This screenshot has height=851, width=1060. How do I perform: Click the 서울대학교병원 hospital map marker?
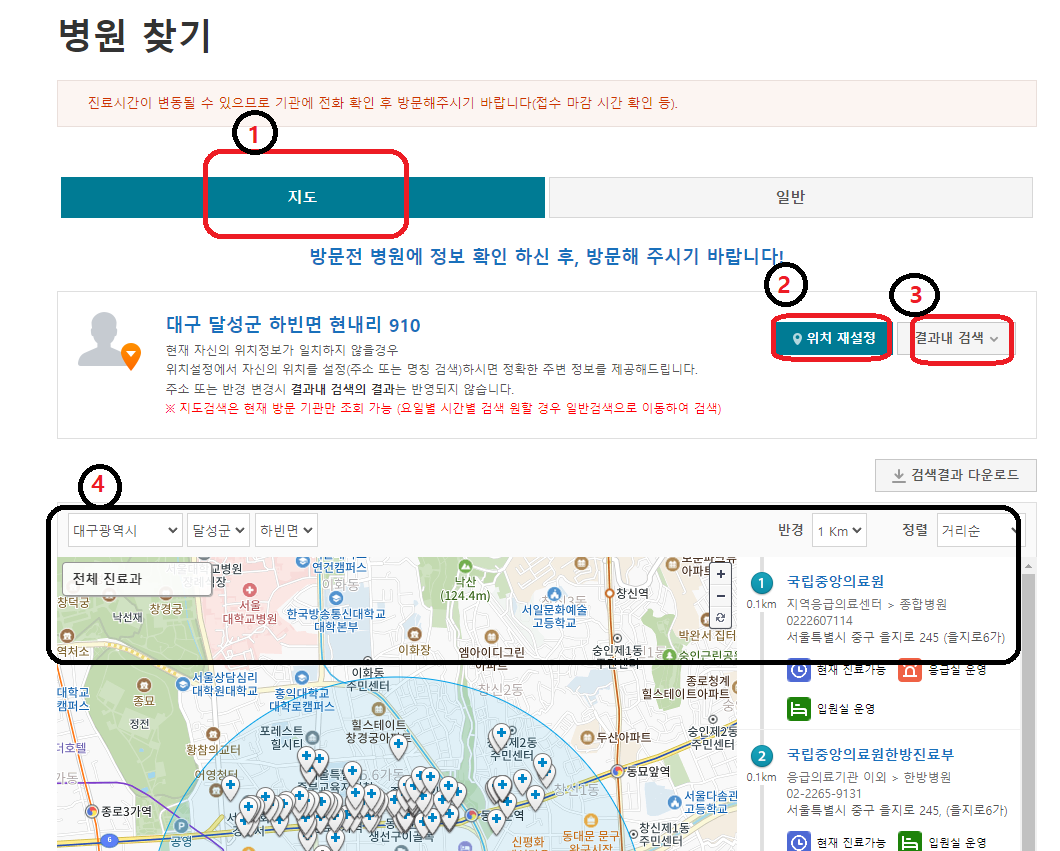point(249,590)
